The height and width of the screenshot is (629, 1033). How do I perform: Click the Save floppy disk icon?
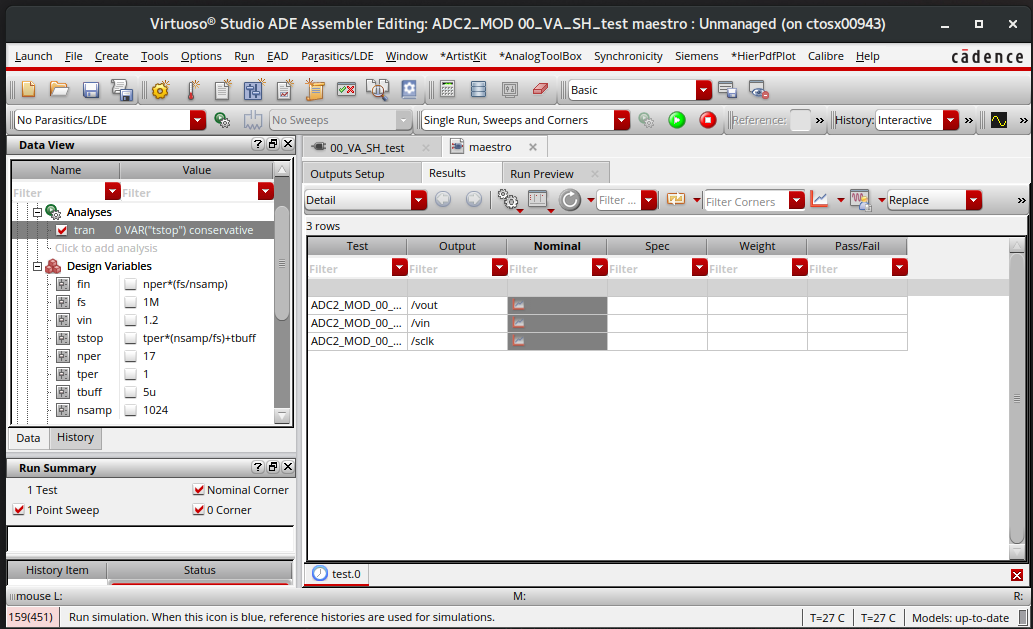pos(91,90)
